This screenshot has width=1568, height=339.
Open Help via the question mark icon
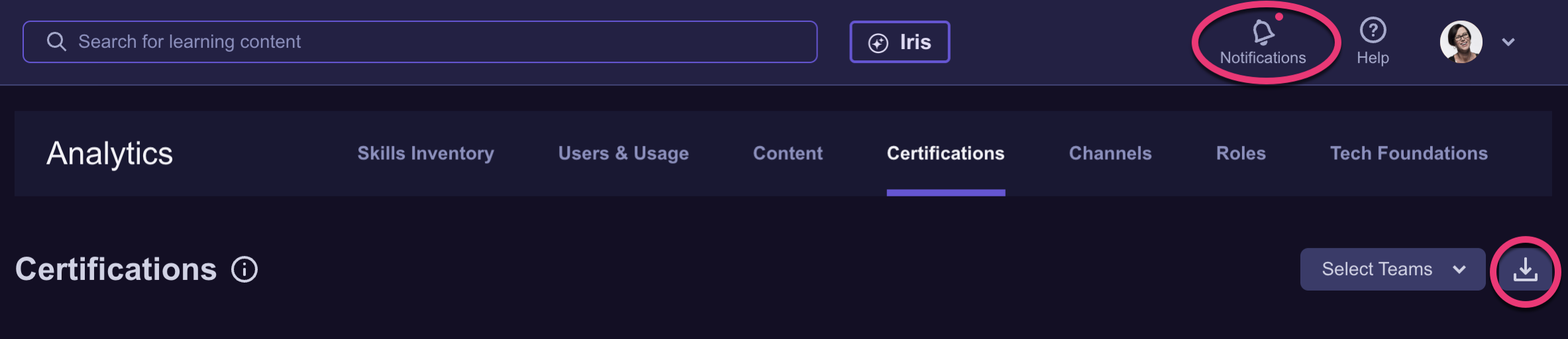pos(1373,31)
